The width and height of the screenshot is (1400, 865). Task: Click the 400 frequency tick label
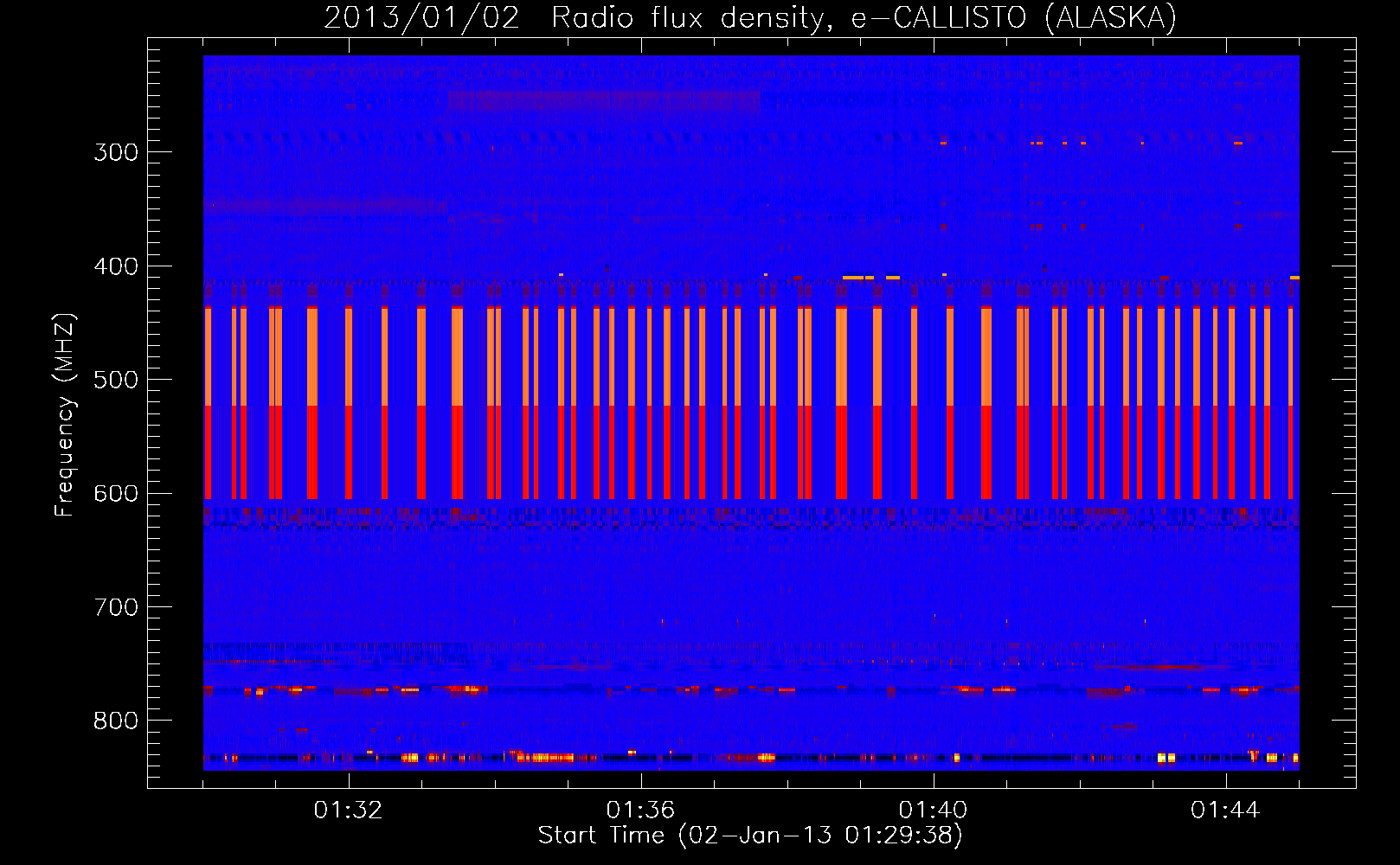tap(116, 266)
